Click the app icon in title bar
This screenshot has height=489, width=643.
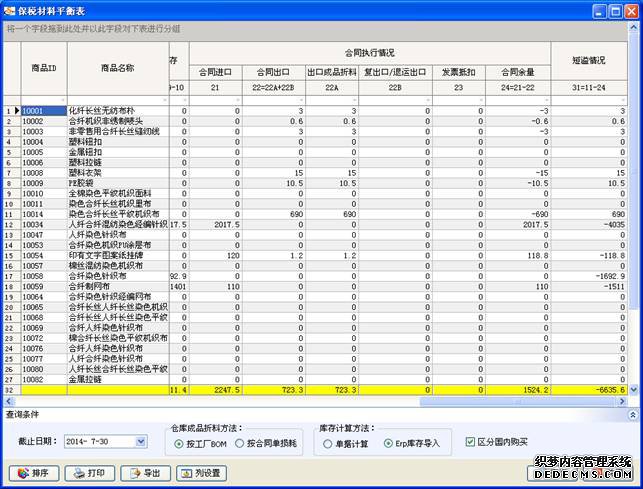pyautogui.click(x=10, y=9)
